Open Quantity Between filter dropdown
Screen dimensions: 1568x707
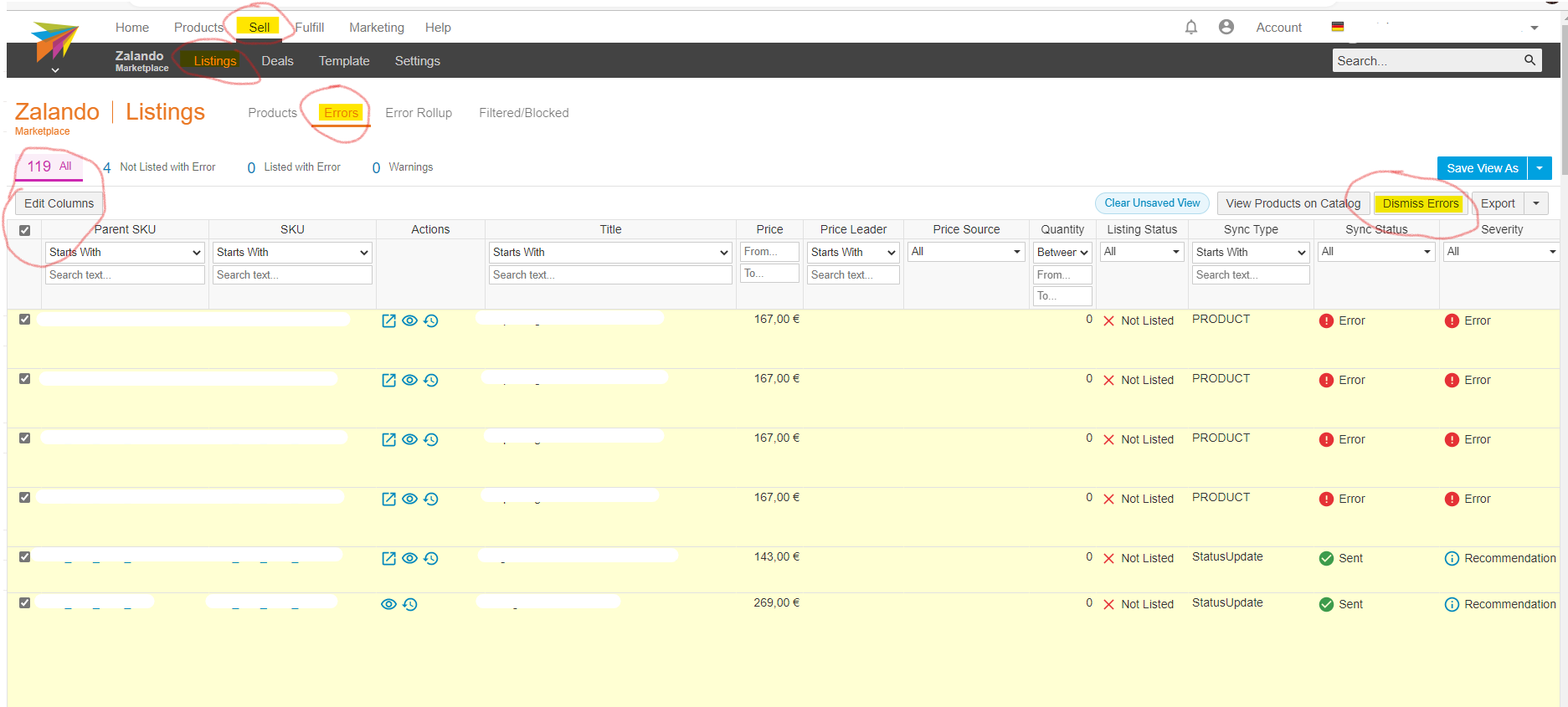(1062, 252)
